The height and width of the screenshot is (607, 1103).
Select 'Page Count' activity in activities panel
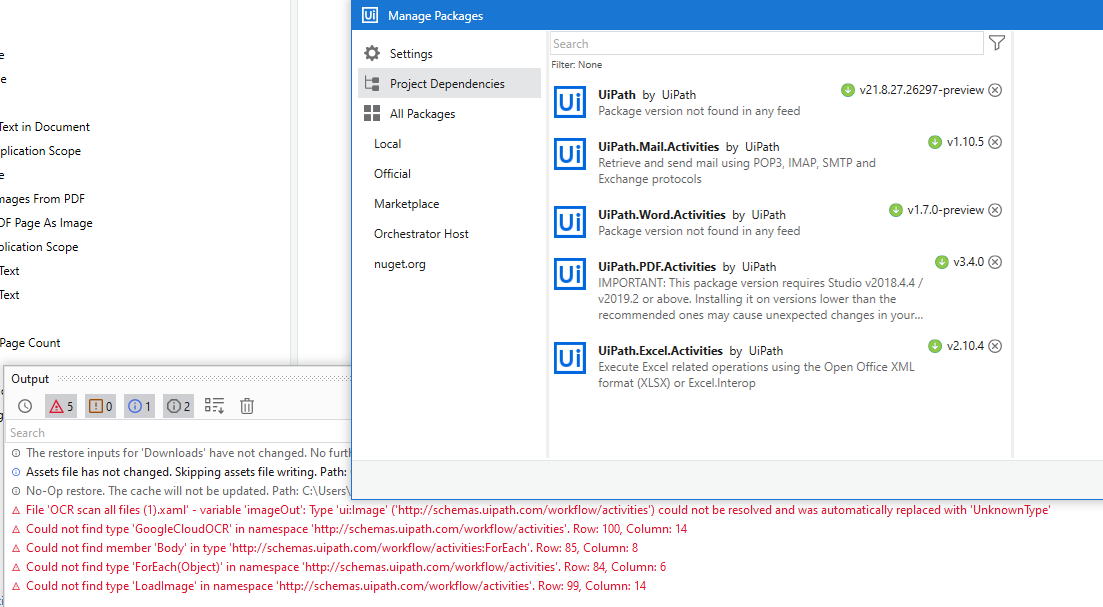pyautogui.click(x=30, y=343)
